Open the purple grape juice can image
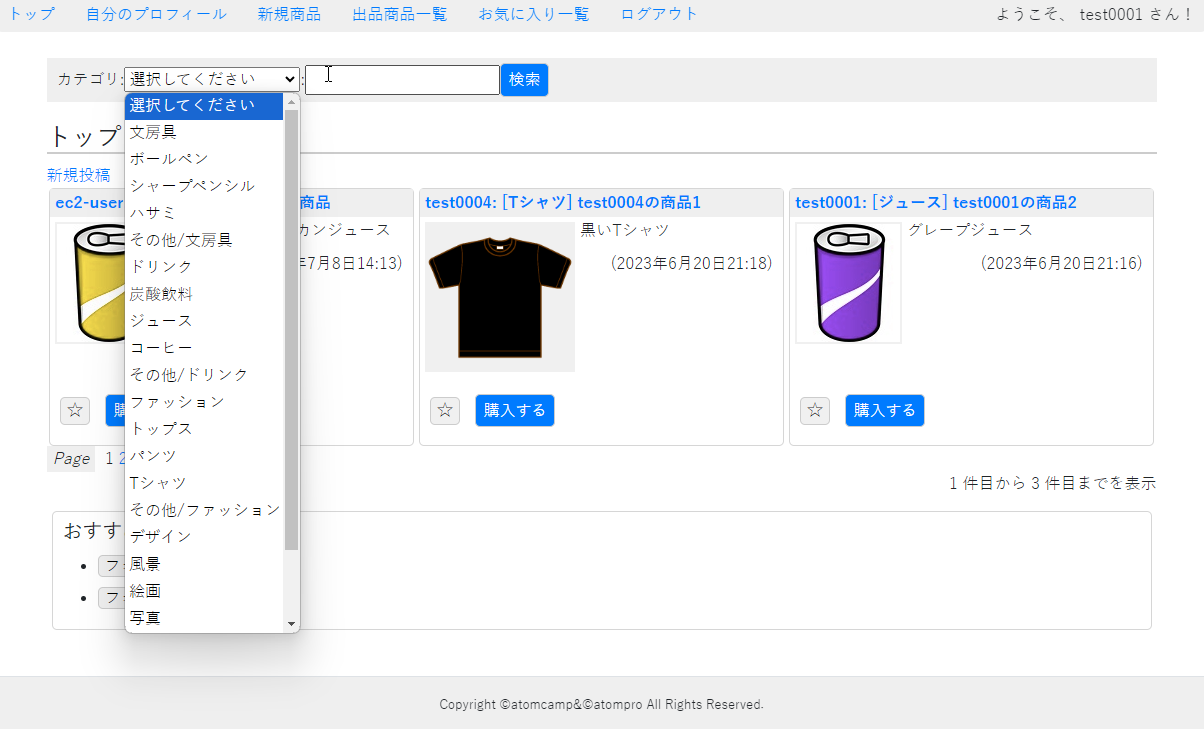The width and height of the screenshot is (1204, 729). tap(848, 283)
